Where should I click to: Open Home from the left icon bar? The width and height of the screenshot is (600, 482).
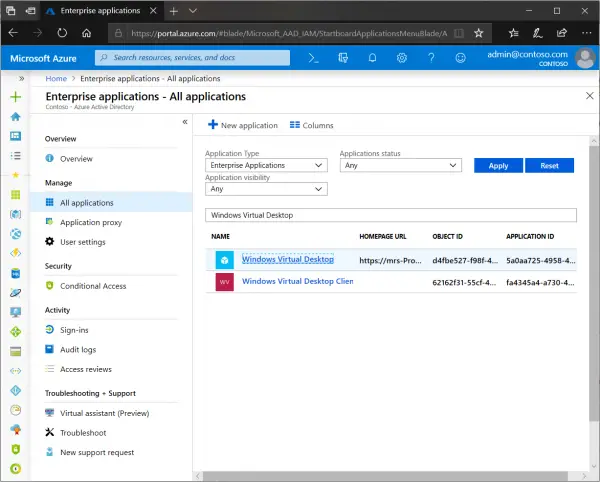pyautogui.click(x=16, y=117)
